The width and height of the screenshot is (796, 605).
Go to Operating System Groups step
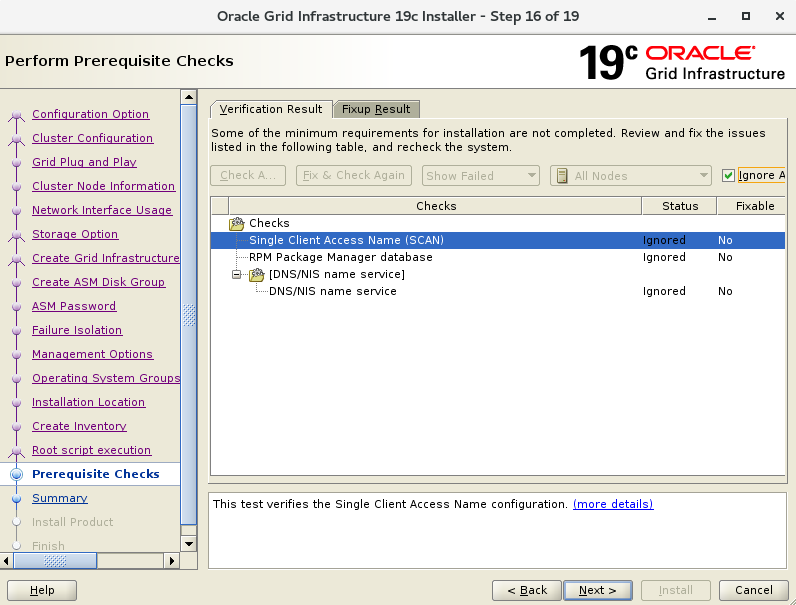point(106,378)
